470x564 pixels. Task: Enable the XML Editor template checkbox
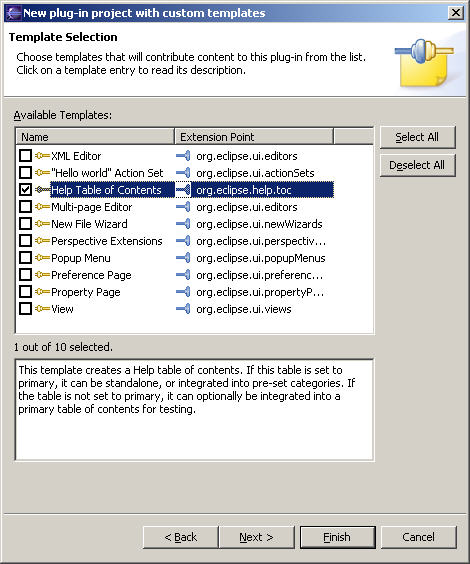(x=25, y=156)
